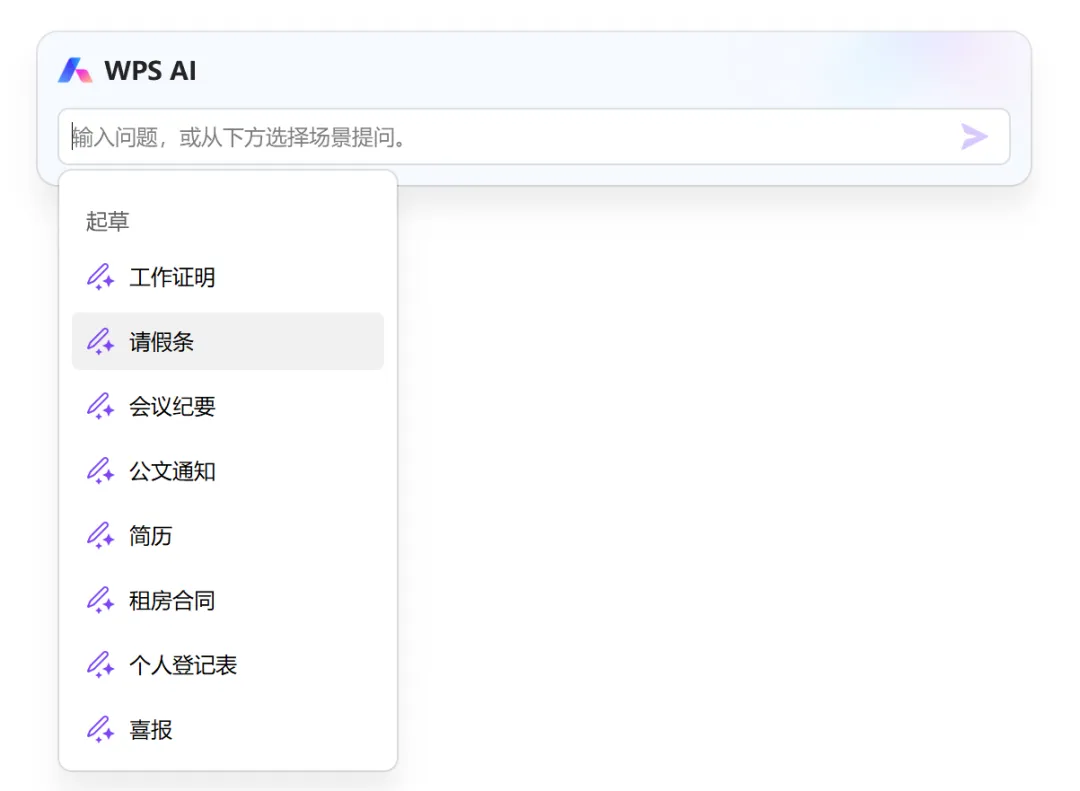Image resolution: width=1080 pixels, height=791 pixels.
Task: Choose the 简历 template entry
Action: coord(228,535)
